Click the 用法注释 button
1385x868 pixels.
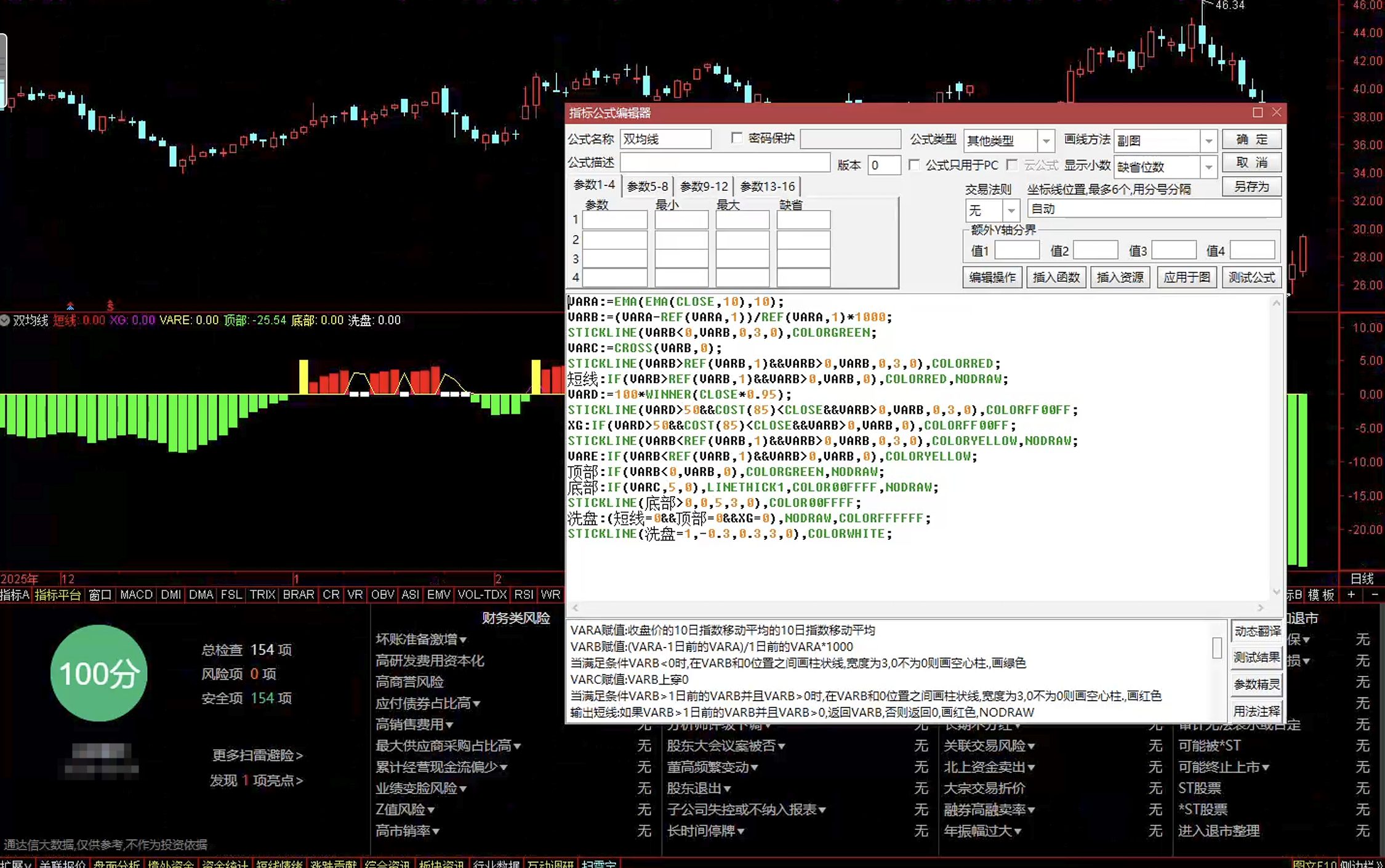[1257, 712]
